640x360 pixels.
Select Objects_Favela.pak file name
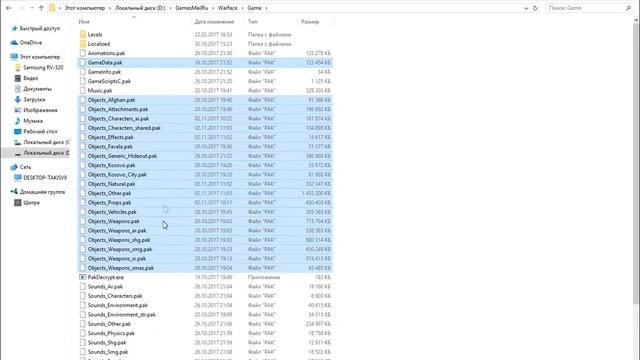coord(110,147)
